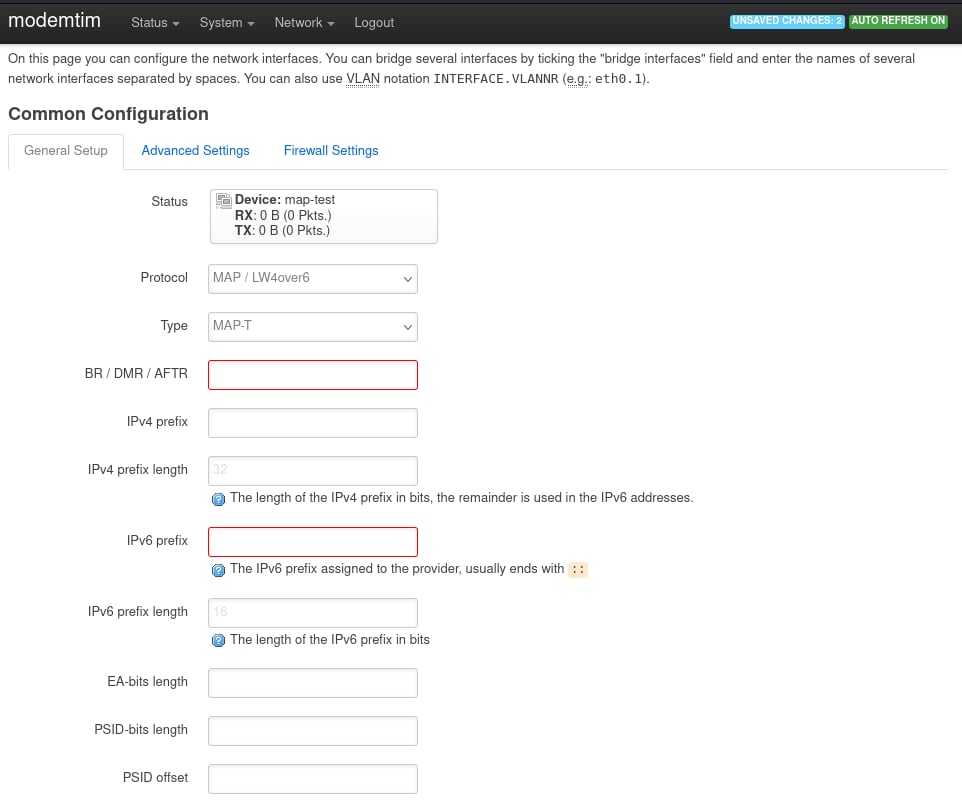The image size is (962, 808).
Task: Open the Network menu
Action: point(304,23)
